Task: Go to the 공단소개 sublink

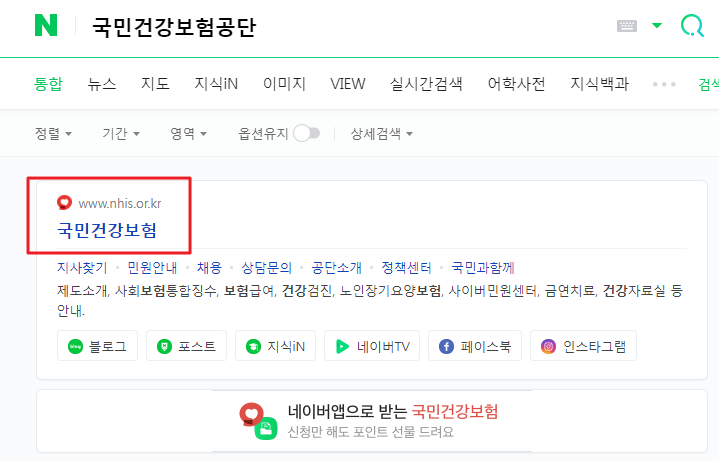Action: point(337,267)
